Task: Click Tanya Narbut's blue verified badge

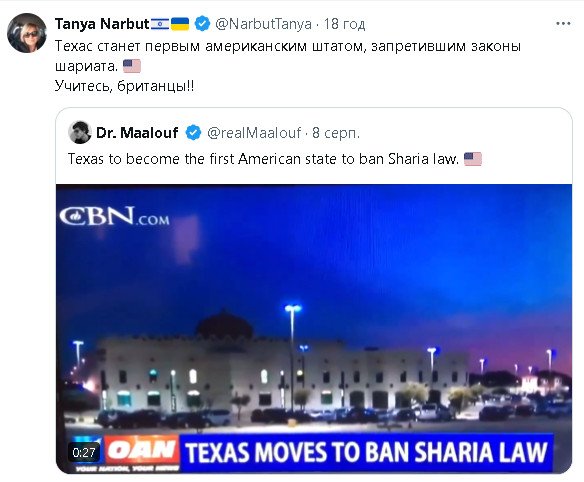Action: click(202, 24)
